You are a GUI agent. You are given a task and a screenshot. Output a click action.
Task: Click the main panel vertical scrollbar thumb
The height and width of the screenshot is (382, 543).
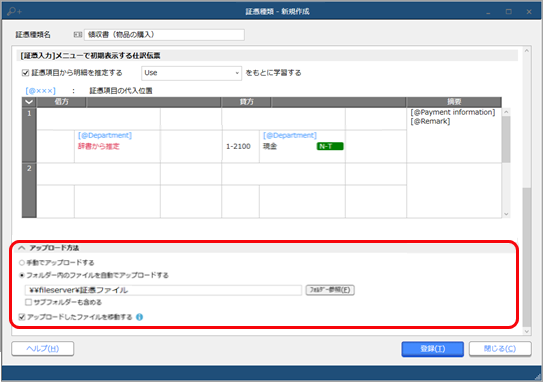527,257
